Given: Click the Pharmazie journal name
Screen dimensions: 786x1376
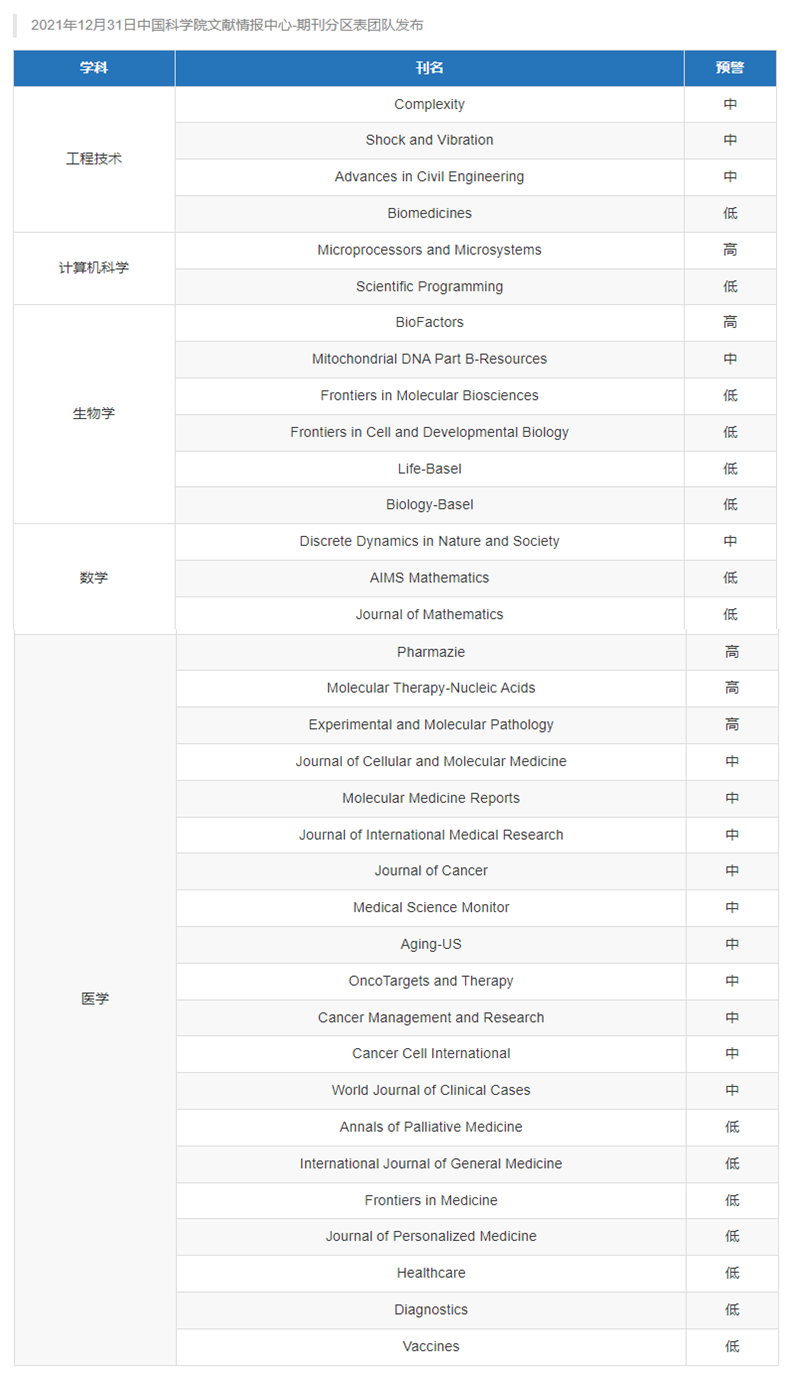Looking at the screenshot, I should [x=431, y=652].
